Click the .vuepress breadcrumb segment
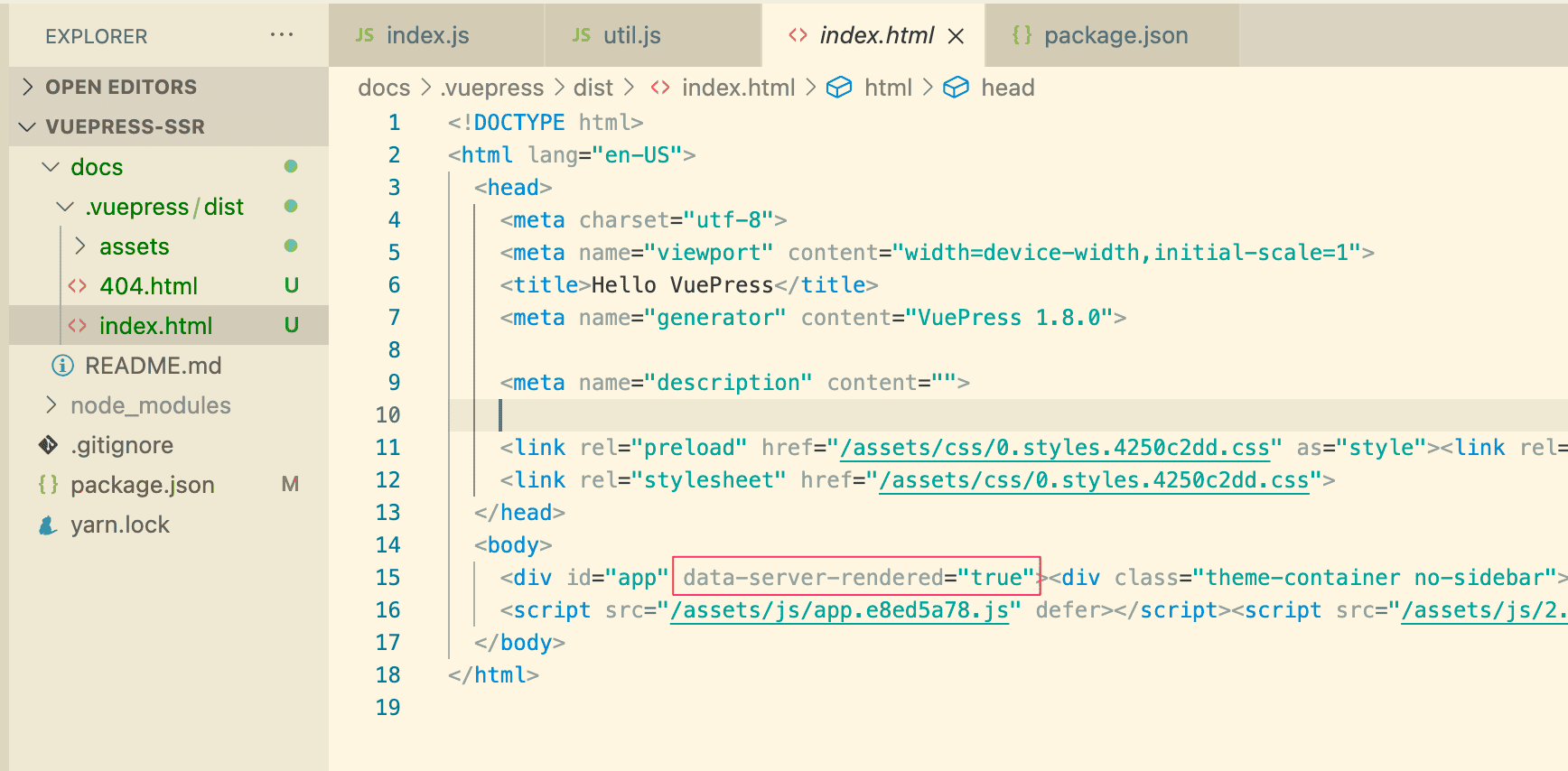 (492, 88)
